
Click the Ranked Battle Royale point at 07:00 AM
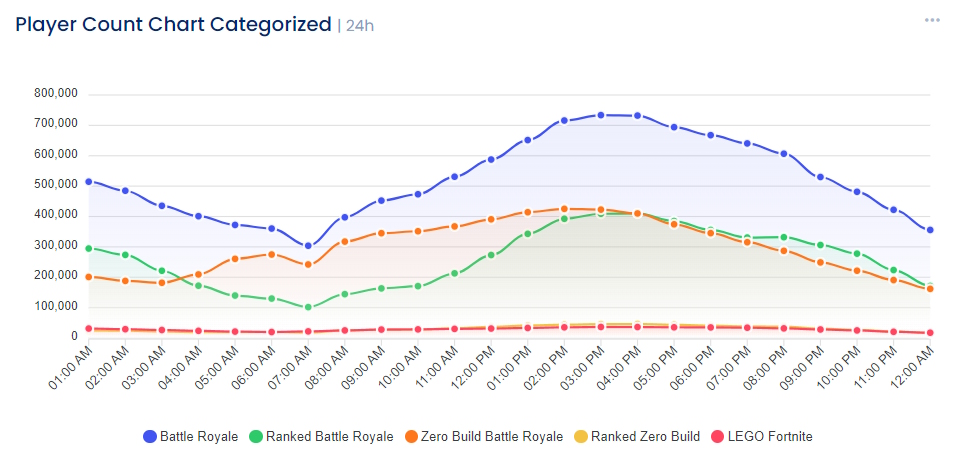tap(308, 307)
